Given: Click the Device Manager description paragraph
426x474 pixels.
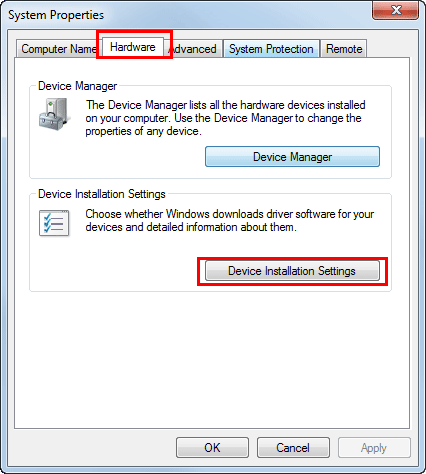Looking at the screenshot, I should pyautogui.click(x=225, y=118).
